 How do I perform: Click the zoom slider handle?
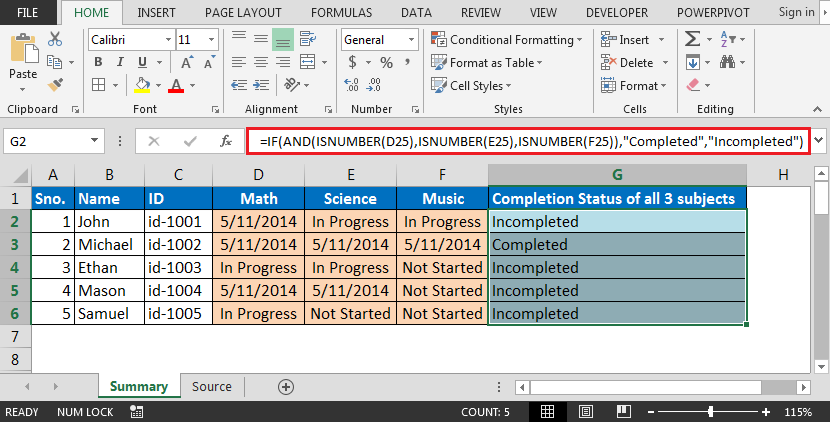(x=710, y=411)
